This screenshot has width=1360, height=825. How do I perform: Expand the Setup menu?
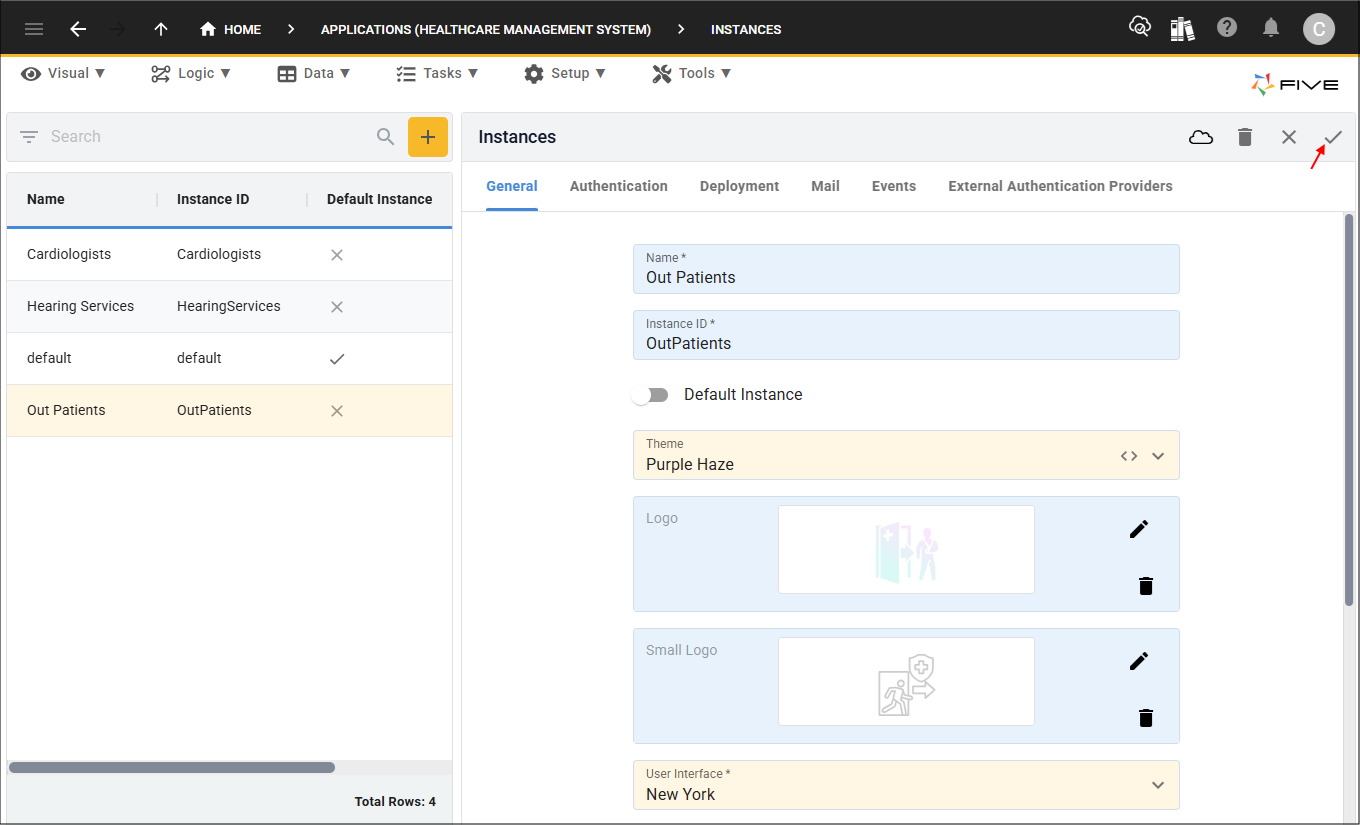coord(565,73)
